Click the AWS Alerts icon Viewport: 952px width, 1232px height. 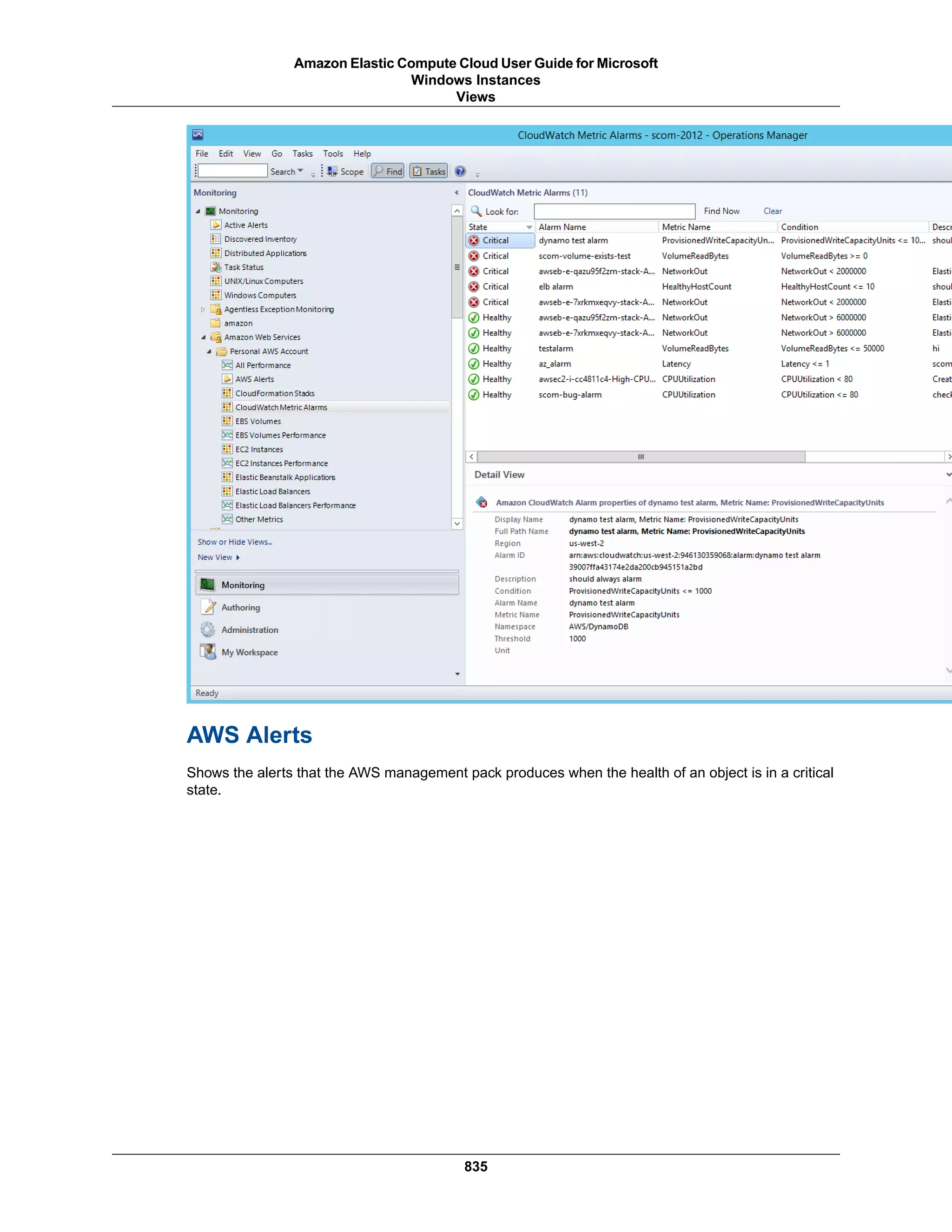pos(227,379)
